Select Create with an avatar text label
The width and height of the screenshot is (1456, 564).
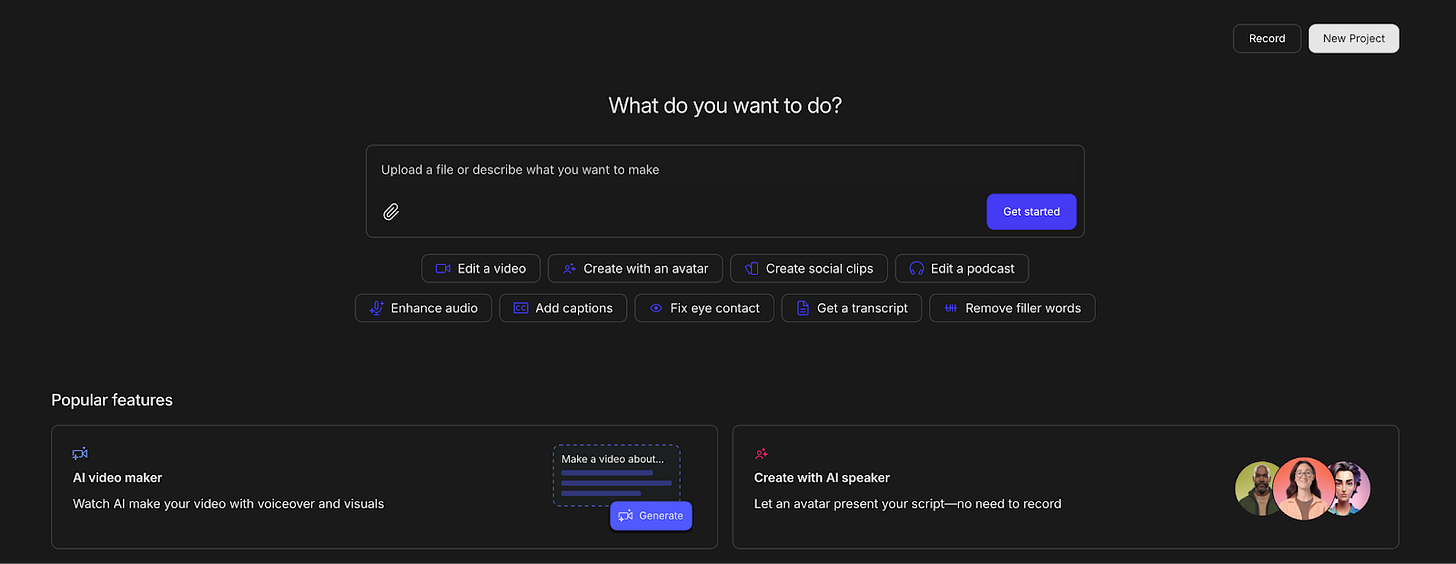(x=646, y=268)
